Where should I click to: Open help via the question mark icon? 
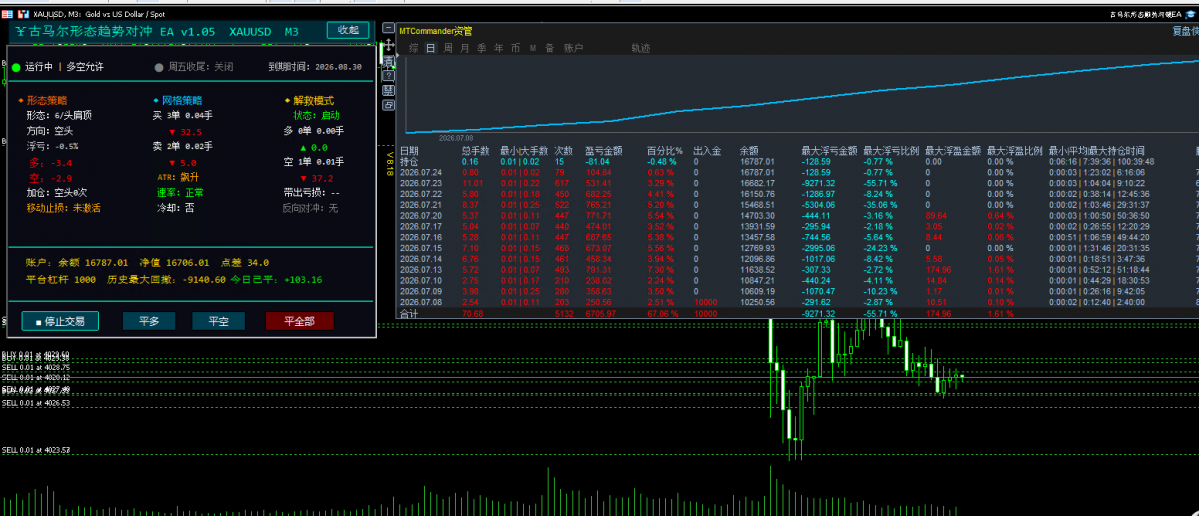(x=388, y=76)
